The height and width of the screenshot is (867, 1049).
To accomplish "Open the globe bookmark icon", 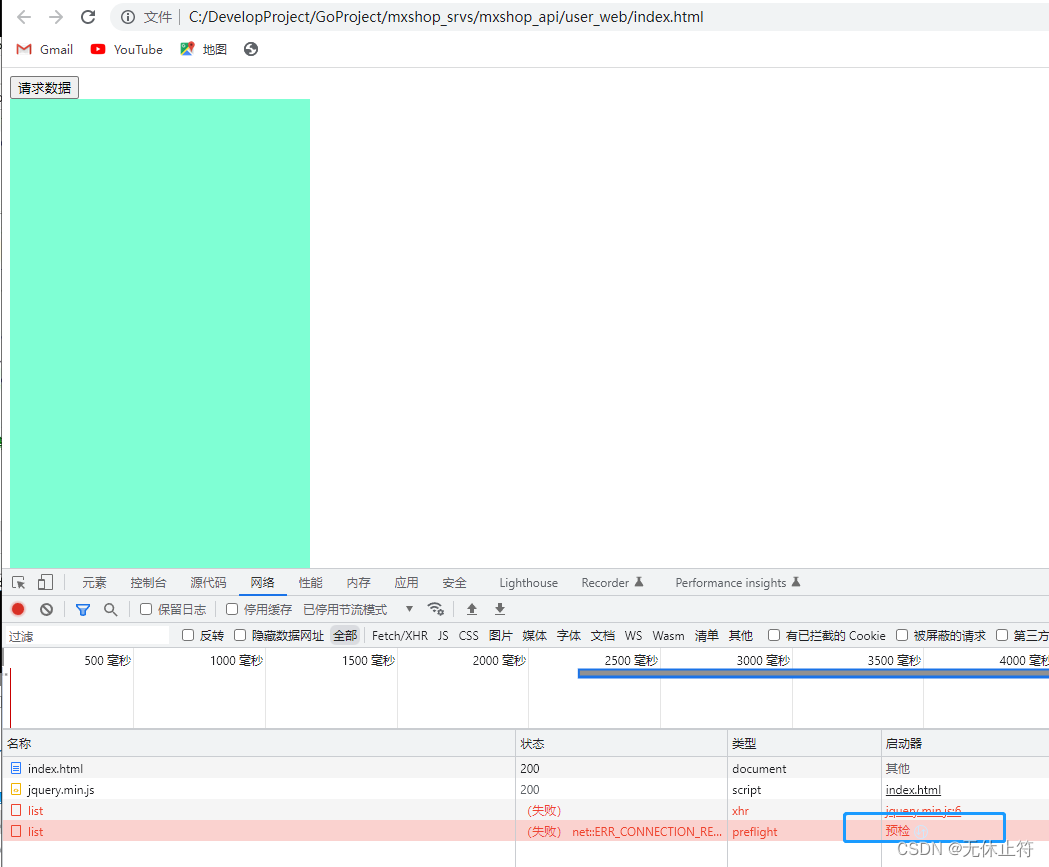I will tap(251, 49).
